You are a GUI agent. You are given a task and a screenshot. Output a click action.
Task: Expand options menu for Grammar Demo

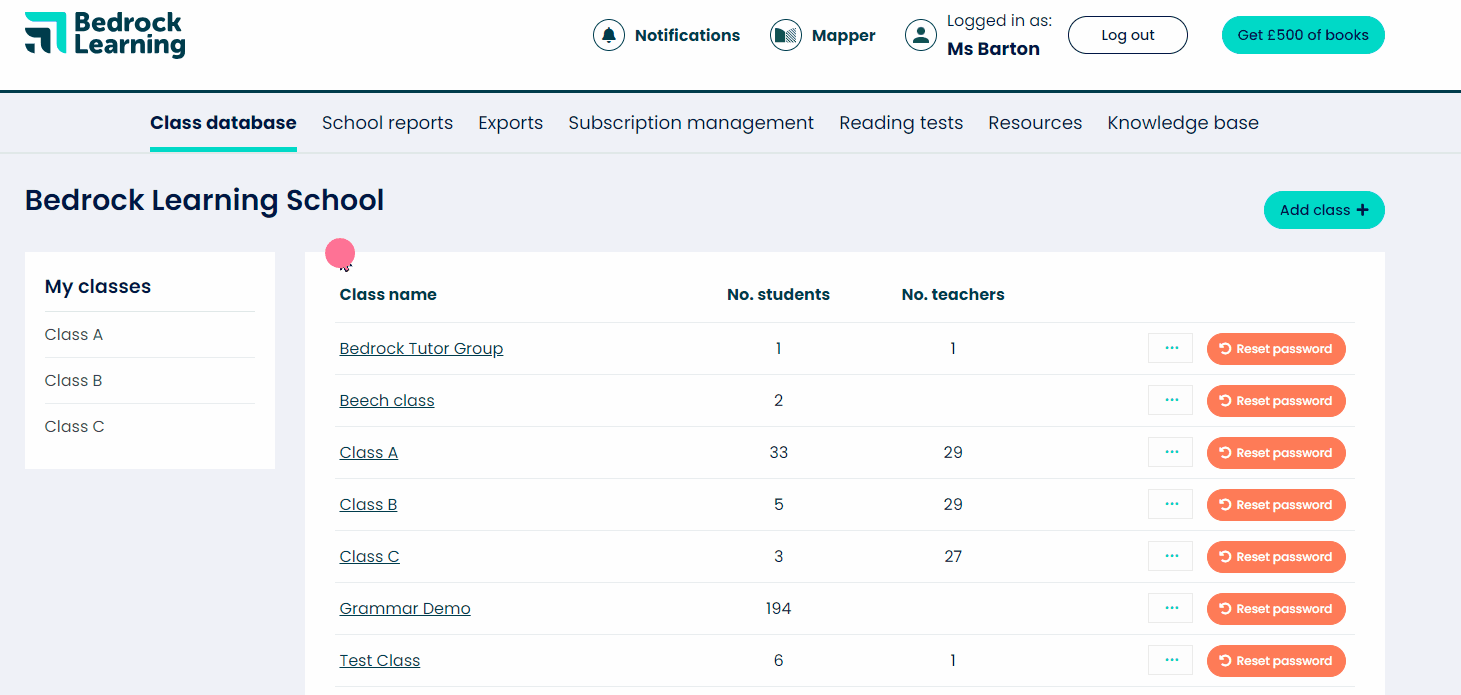pyautogui.click(x=1170, y=609)
